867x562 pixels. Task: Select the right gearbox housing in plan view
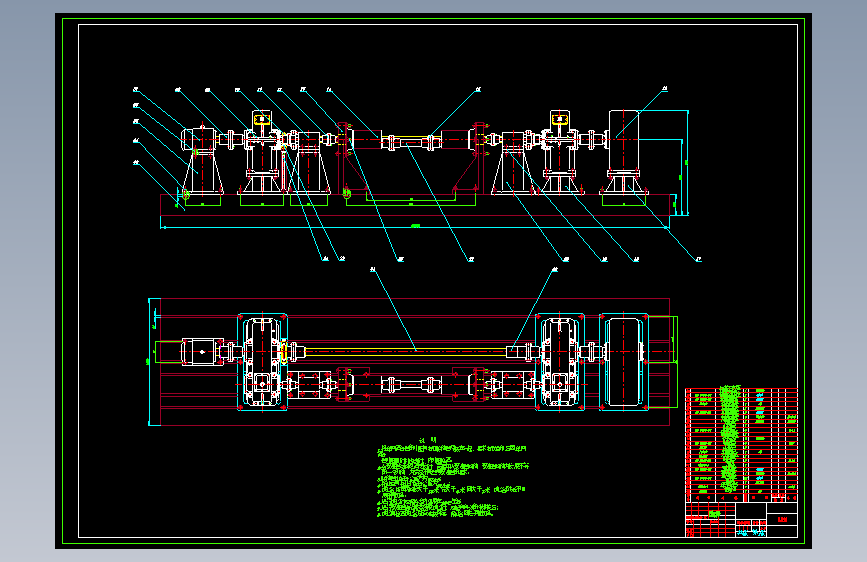click(x=560, y=362)
